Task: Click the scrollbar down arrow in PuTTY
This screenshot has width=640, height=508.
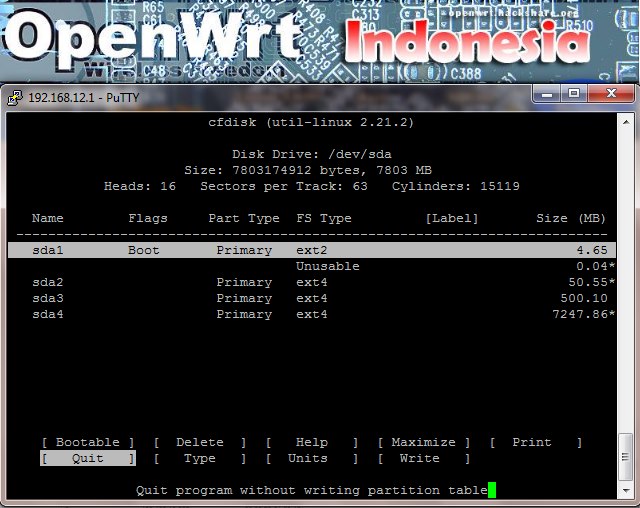Action: click(626, 490)
